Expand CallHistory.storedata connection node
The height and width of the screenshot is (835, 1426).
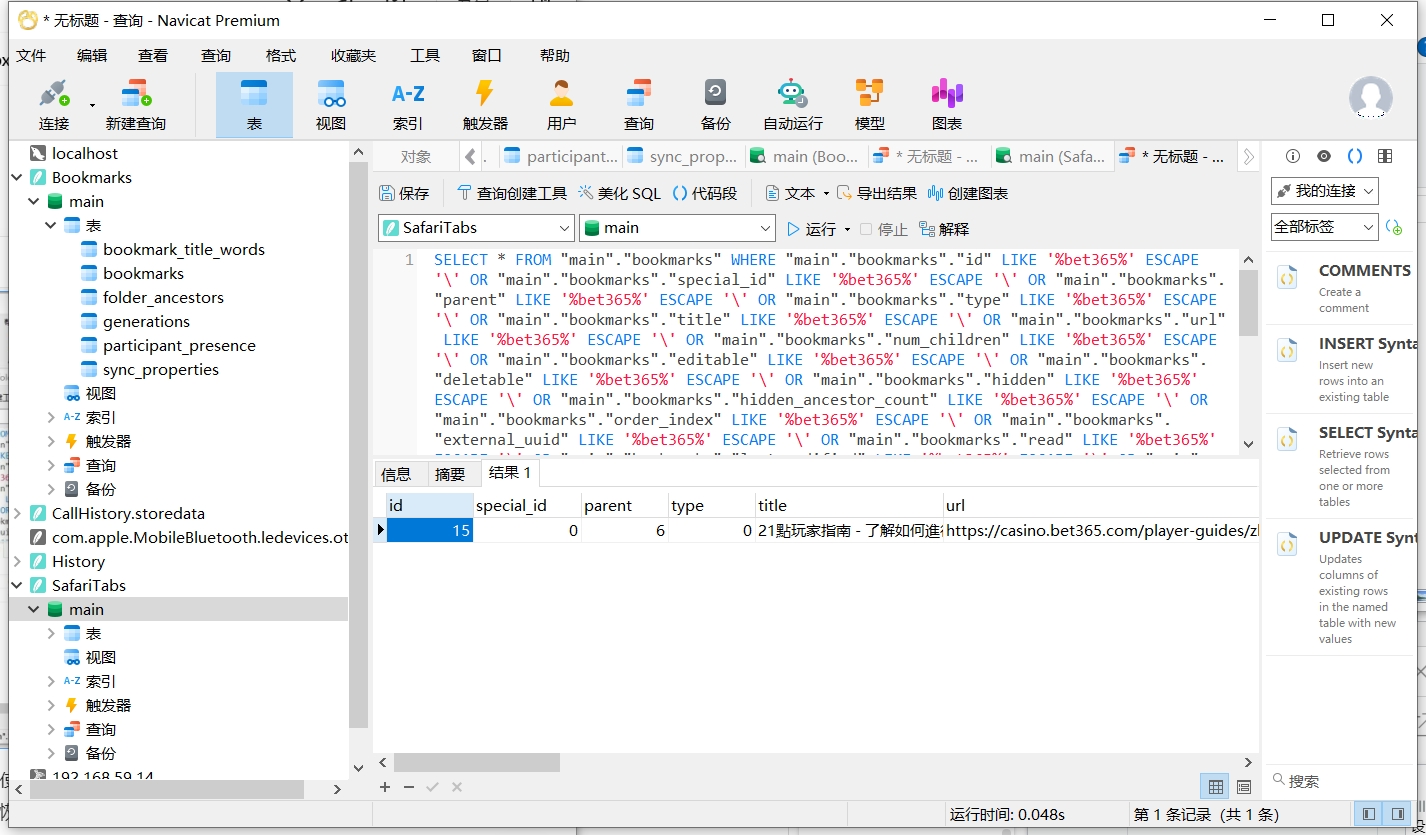coord(17,513)
